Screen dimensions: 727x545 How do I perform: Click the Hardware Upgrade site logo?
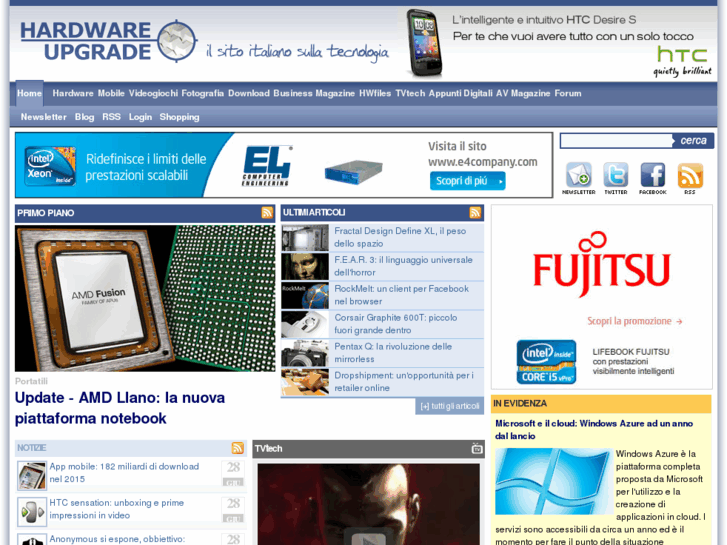[109, 41]
